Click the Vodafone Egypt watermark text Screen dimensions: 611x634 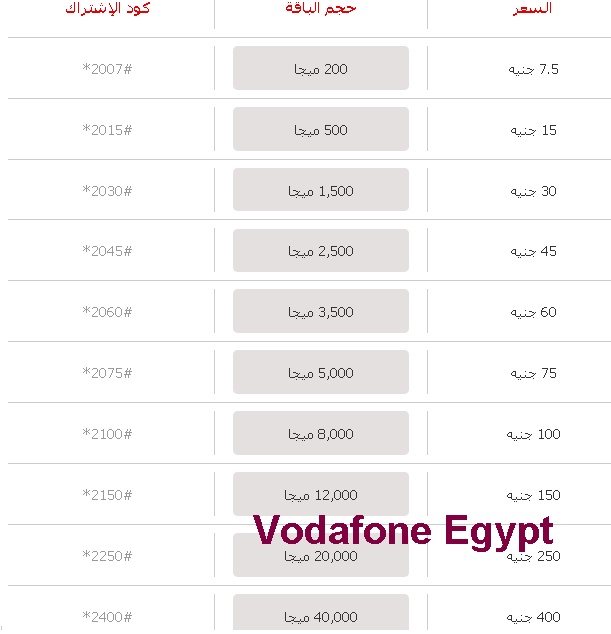point(403,531)
